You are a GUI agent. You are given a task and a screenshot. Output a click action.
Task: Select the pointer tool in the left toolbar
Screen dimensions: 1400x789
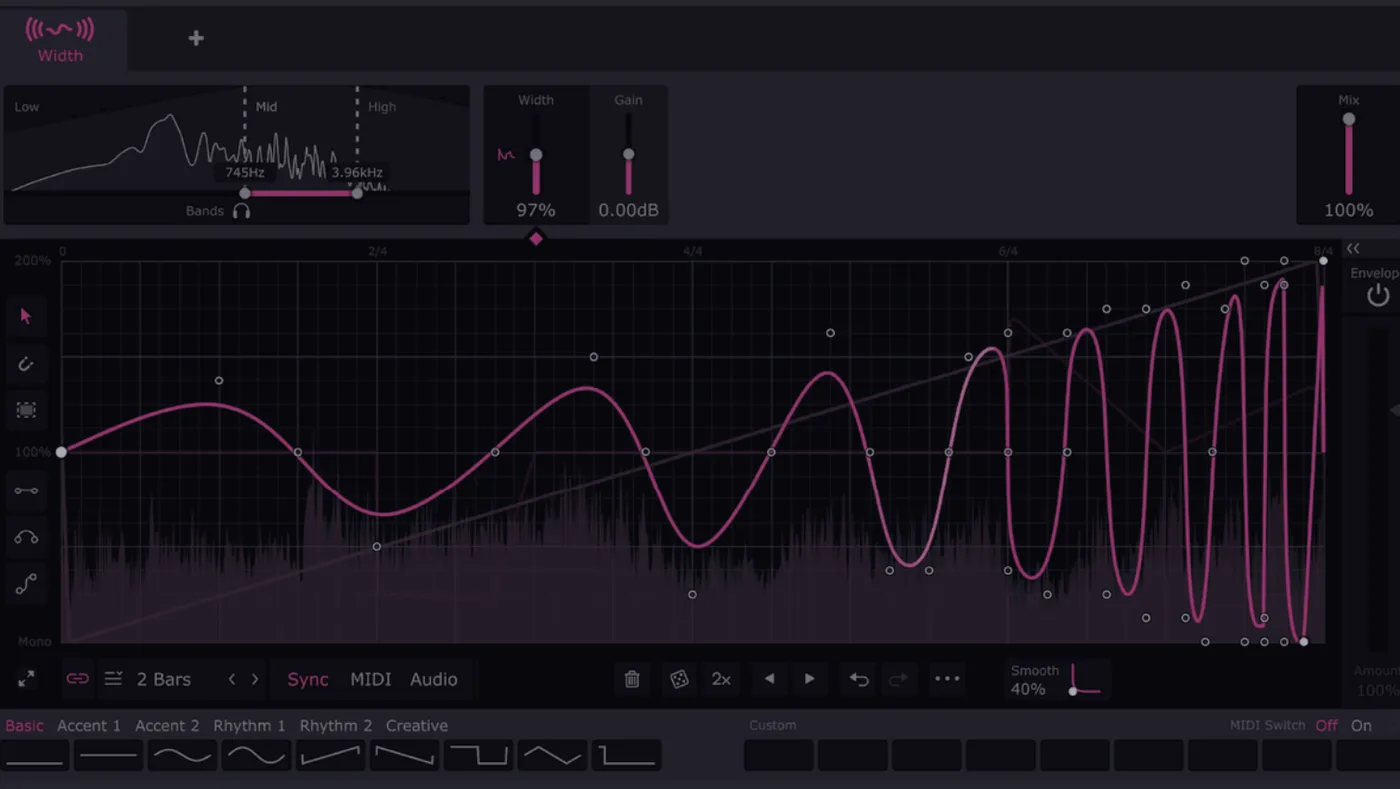click(x=26, y=317)
